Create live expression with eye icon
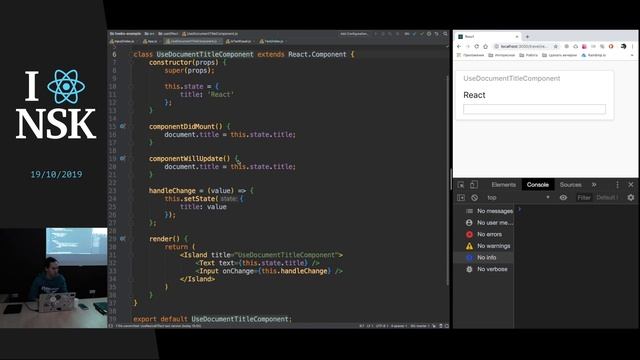 tap(563, 198)
